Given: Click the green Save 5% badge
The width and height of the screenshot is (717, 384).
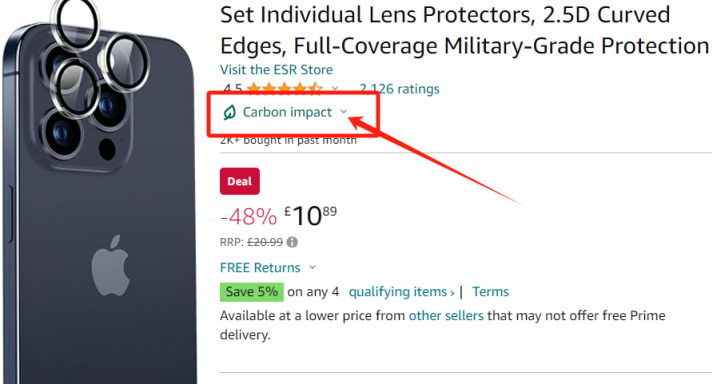Looking at the screenshot, I should pyautogui.click(x=251, y=292).
